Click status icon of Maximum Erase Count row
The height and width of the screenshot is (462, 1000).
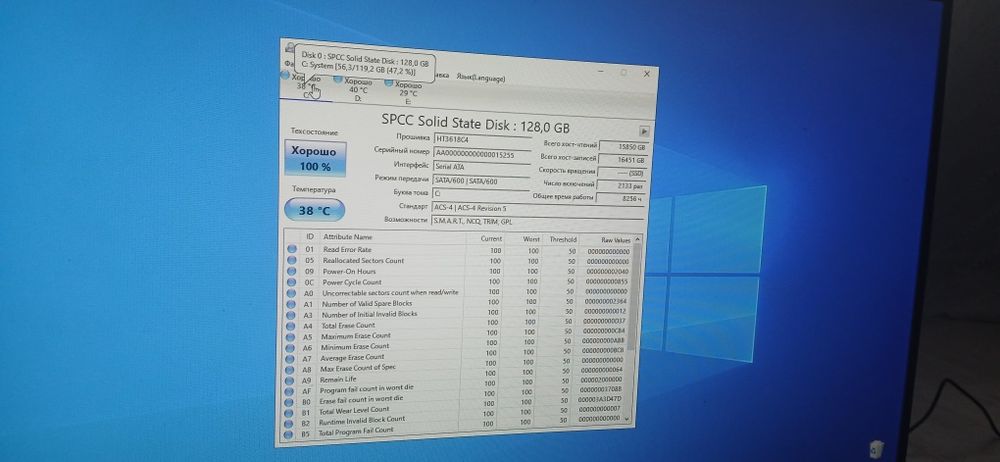click(291, 336)
